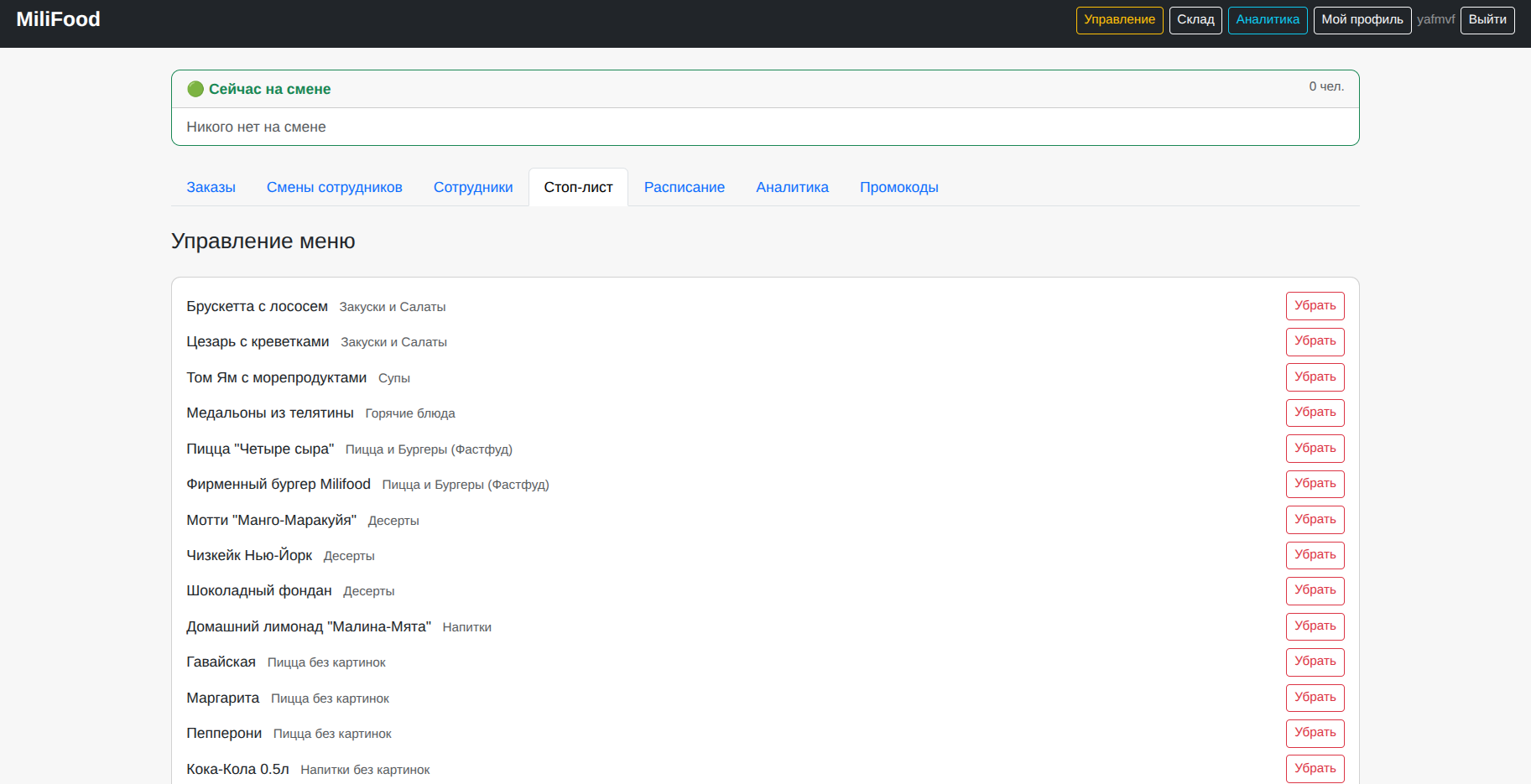Image resolution: width=1531 pixels, height=784 pixels.
Task: Click the 0 чел. counter
Action: [1326, 86]
